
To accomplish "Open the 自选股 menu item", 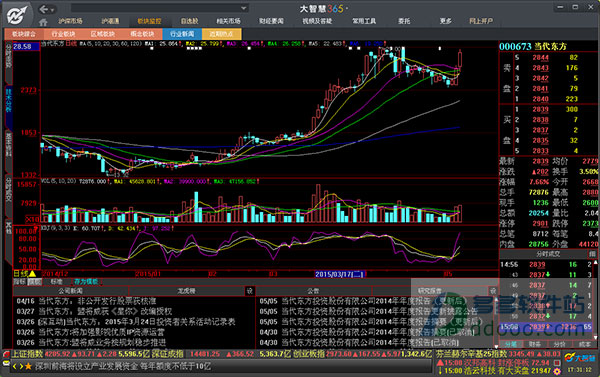I will point(189,21).
